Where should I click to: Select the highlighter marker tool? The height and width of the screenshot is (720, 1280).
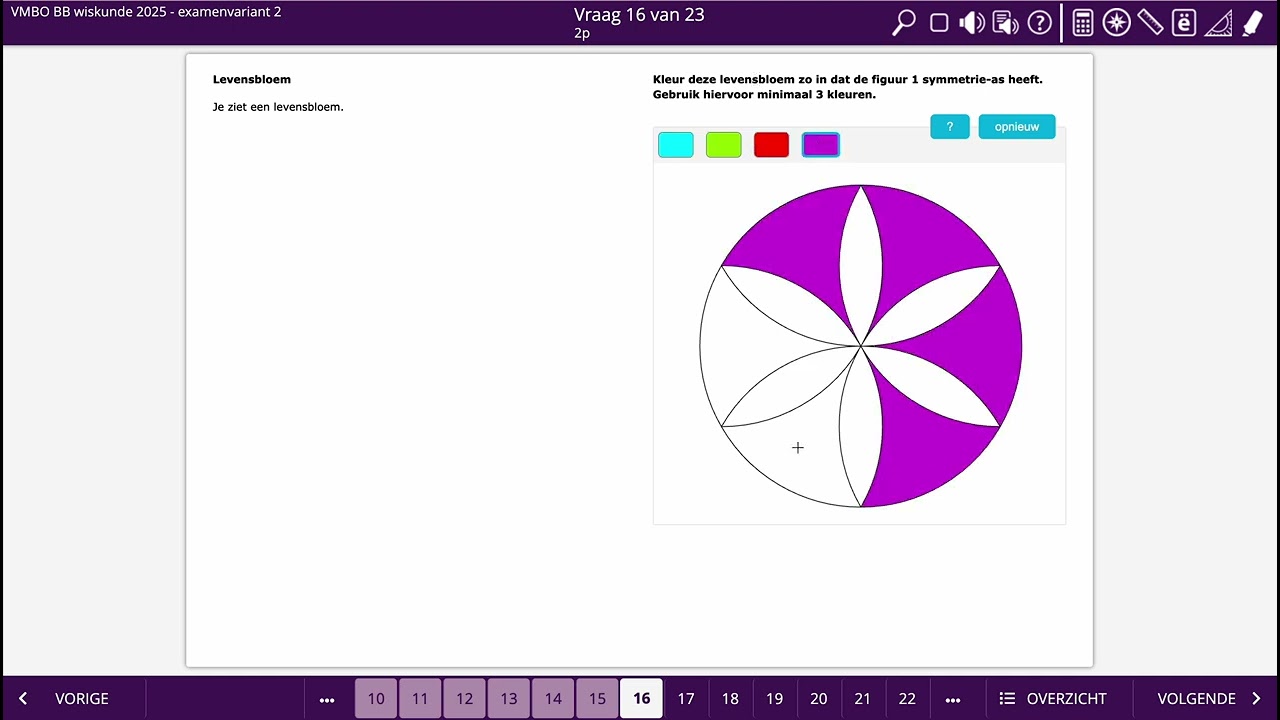click(1253, 23)
